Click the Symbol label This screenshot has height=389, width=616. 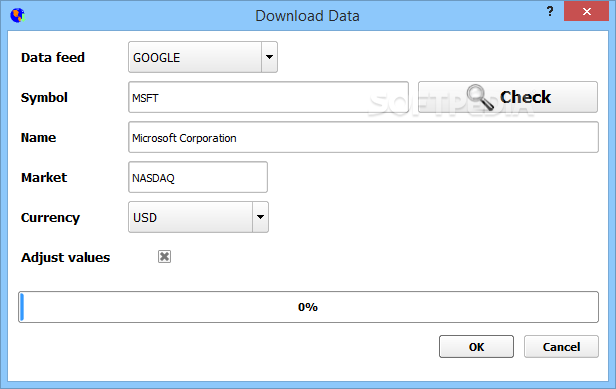point(44,98)
